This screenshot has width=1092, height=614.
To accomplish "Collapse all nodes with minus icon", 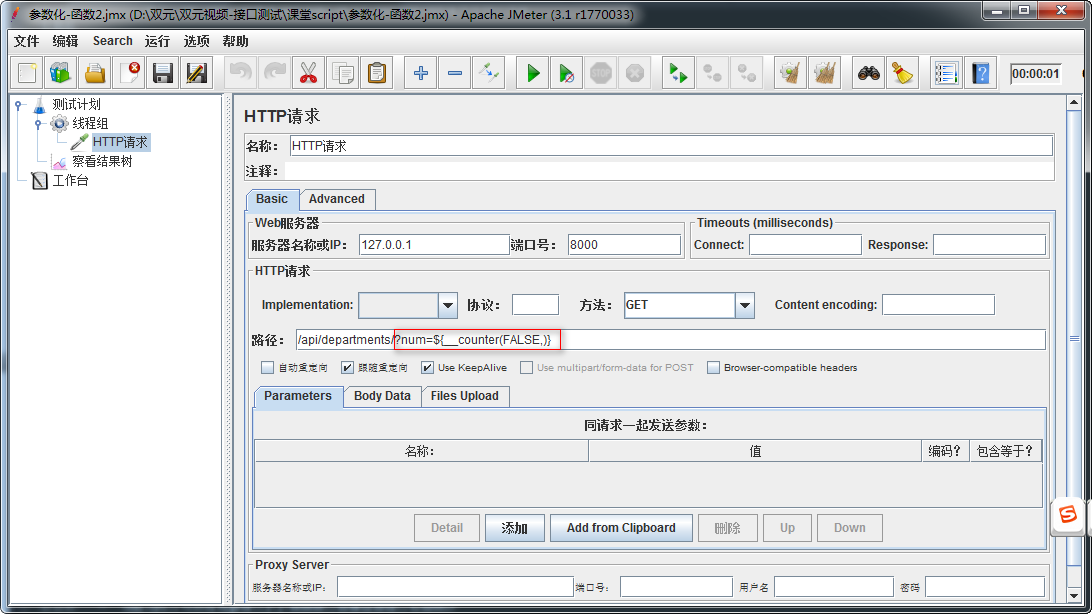I will [x=455, y=73].
